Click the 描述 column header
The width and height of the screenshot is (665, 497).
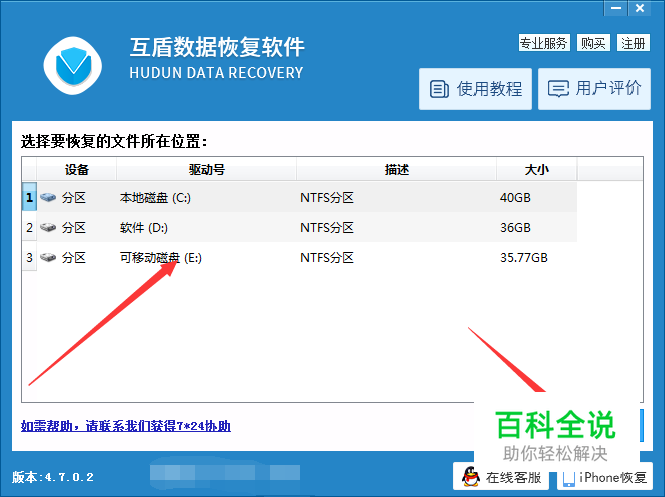397,170
